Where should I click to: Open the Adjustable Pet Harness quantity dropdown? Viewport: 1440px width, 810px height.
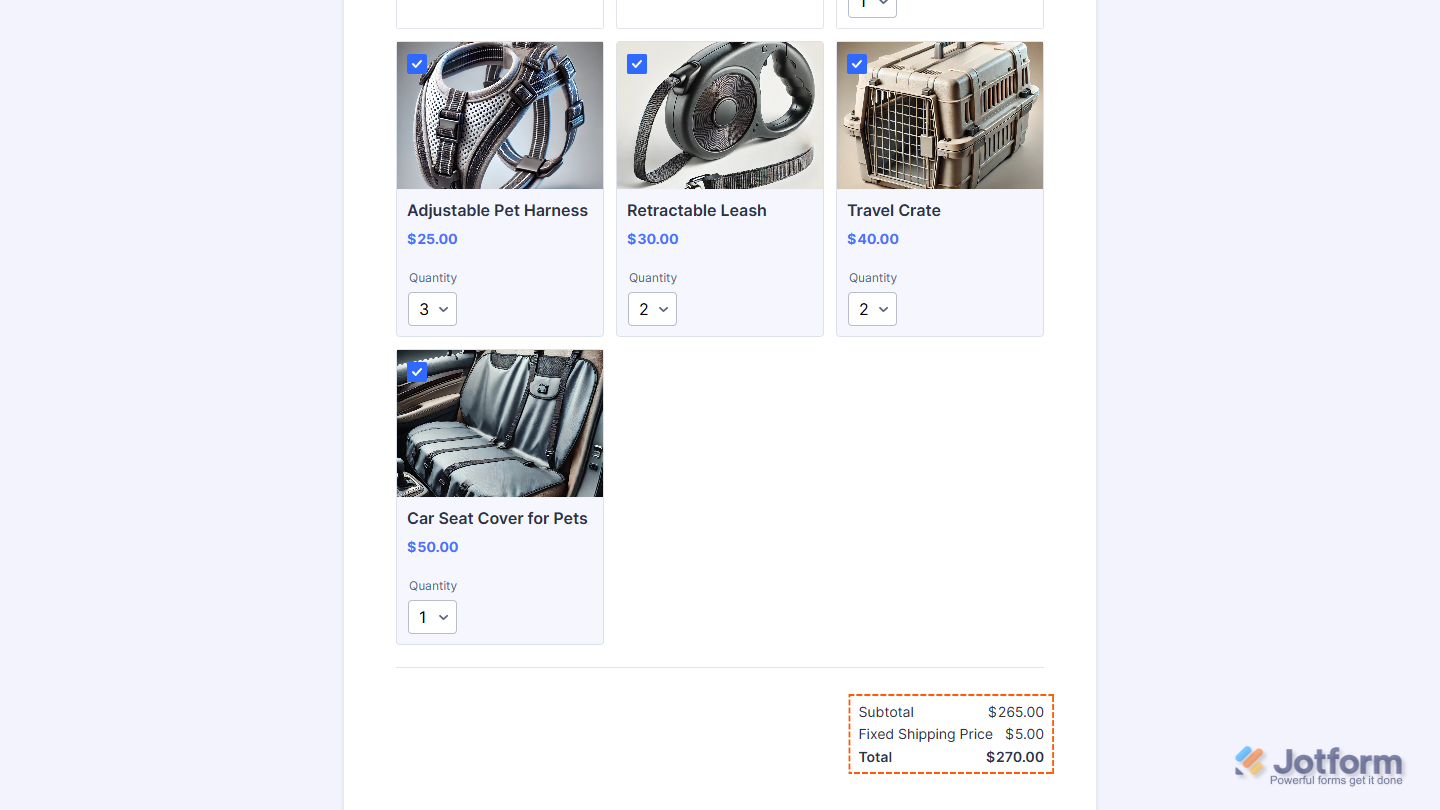click(x=432, y=309)
